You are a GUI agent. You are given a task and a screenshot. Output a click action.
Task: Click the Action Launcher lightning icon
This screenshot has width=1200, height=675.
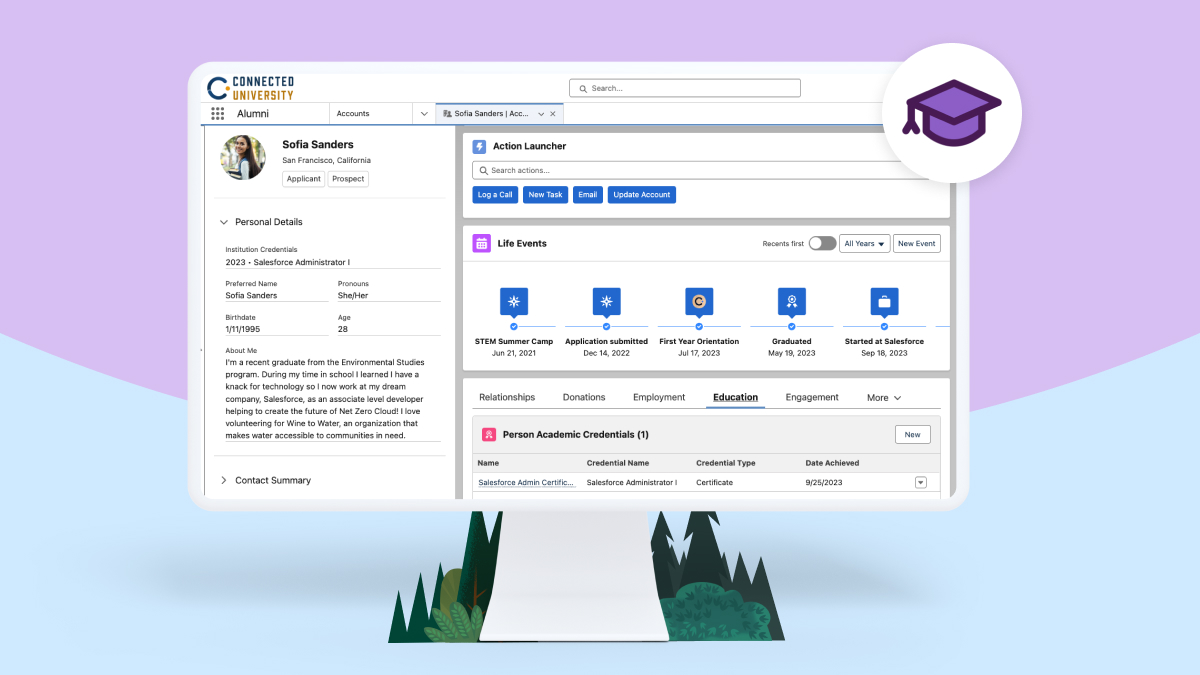coord(480,146)
